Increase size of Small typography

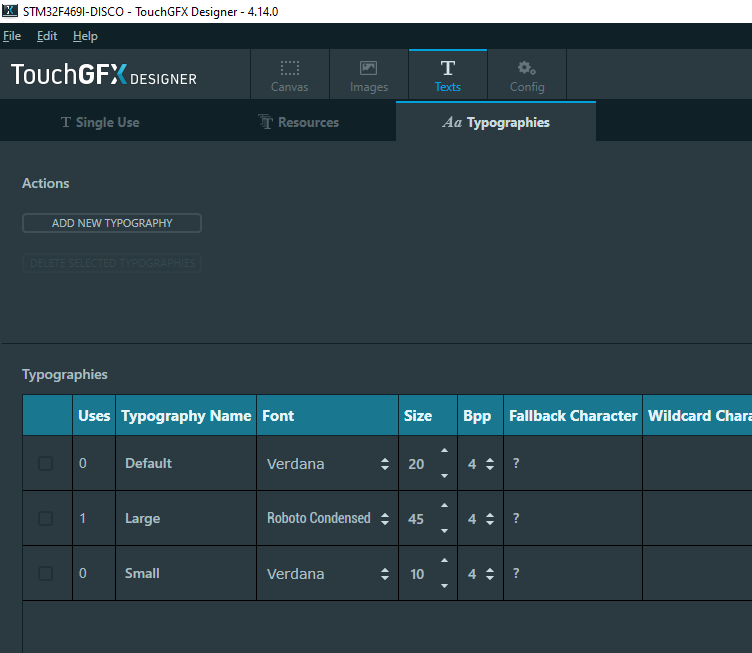[445, 560]
